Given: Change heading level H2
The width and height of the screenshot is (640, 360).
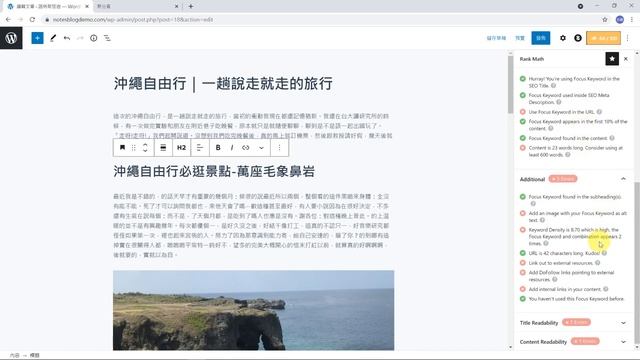Looking at the screenshot, I should tap(181, 147).
